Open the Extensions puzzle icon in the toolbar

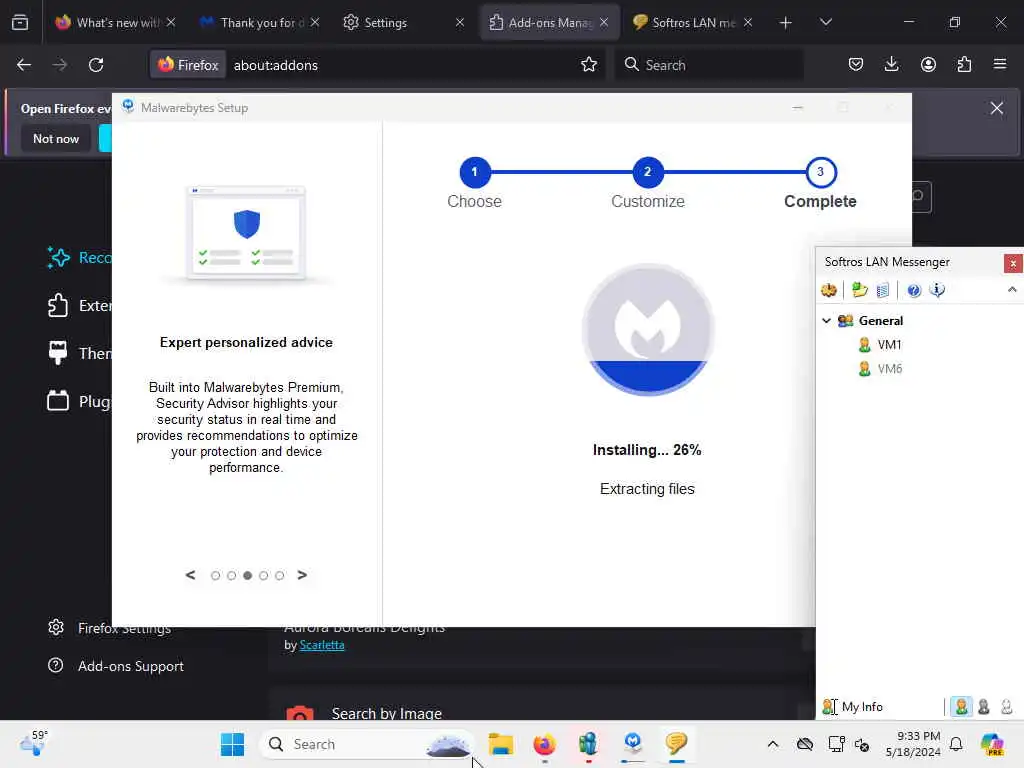(x=964, y=65)
